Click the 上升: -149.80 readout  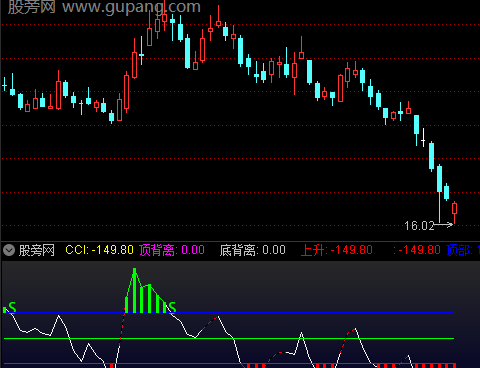point(337,250)
